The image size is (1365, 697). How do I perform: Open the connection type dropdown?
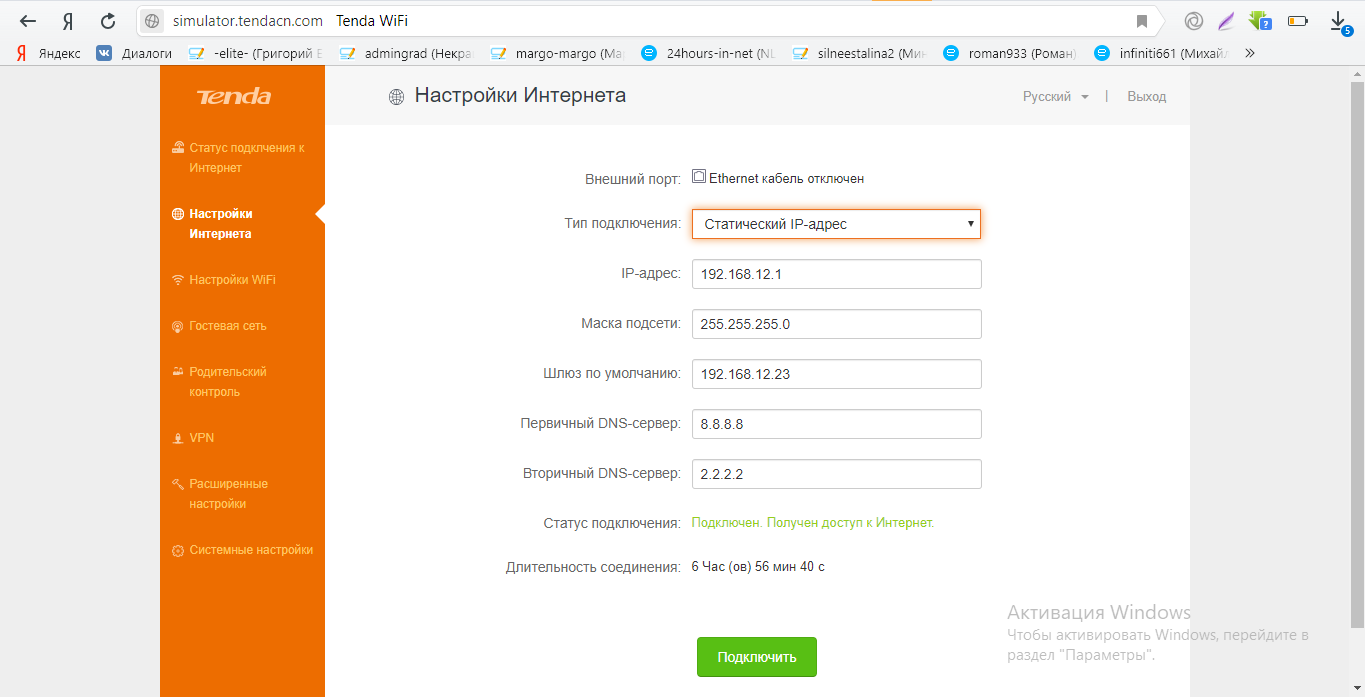[x=836, y=224]
